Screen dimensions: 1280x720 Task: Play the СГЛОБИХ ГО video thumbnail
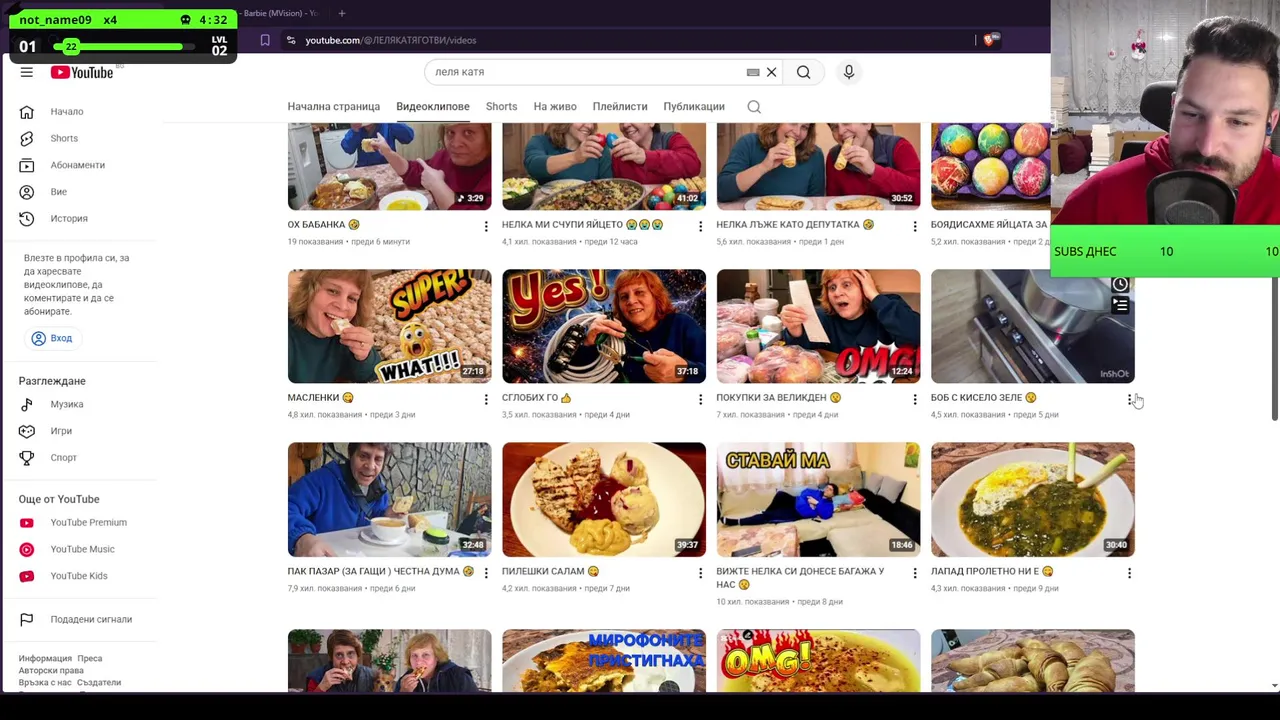click(x=603, y=326)
